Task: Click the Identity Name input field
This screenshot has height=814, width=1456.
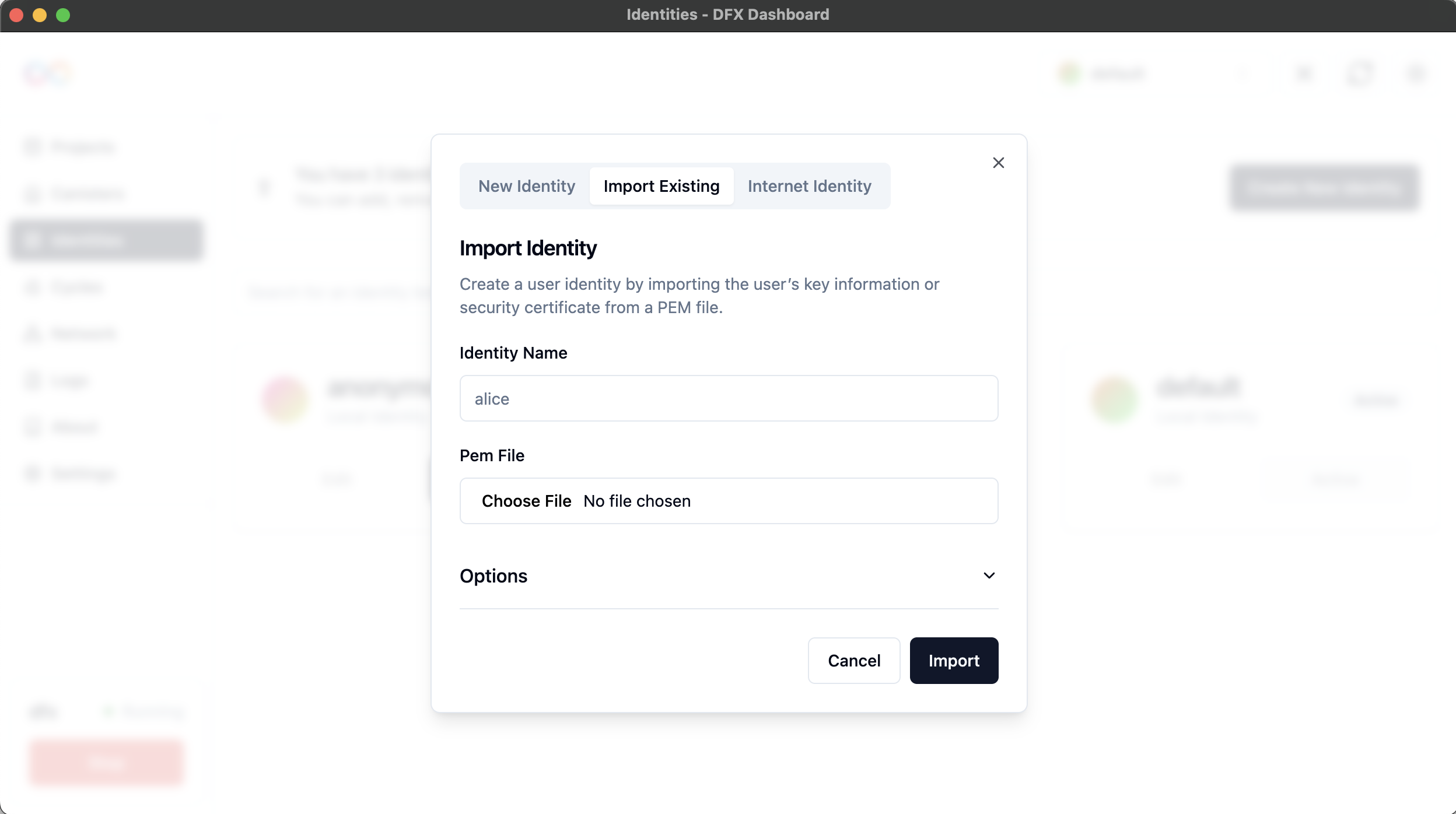Action: coord(728,398)
